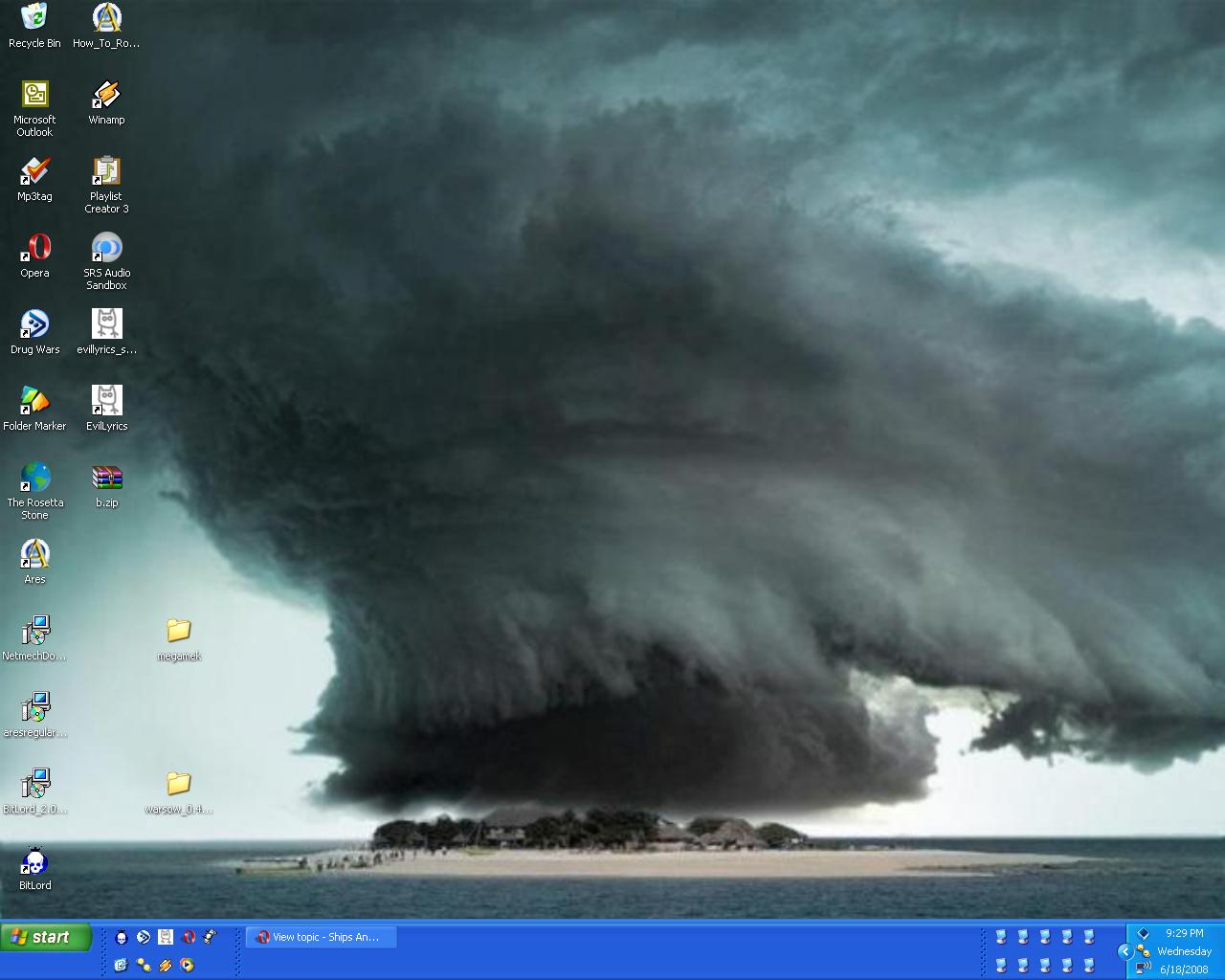Open Microsoft Outlook
1225x980 pixels.
(34, 93)
